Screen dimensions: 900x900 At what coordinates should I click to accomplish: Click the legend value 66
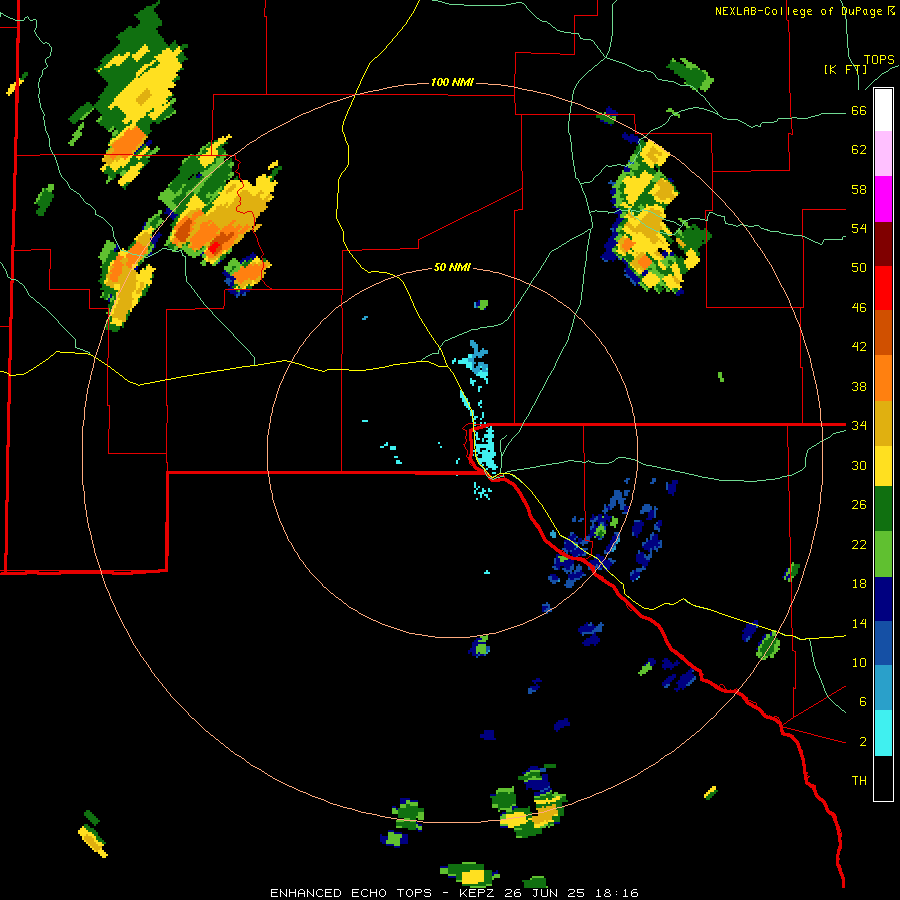coord(859,111)
